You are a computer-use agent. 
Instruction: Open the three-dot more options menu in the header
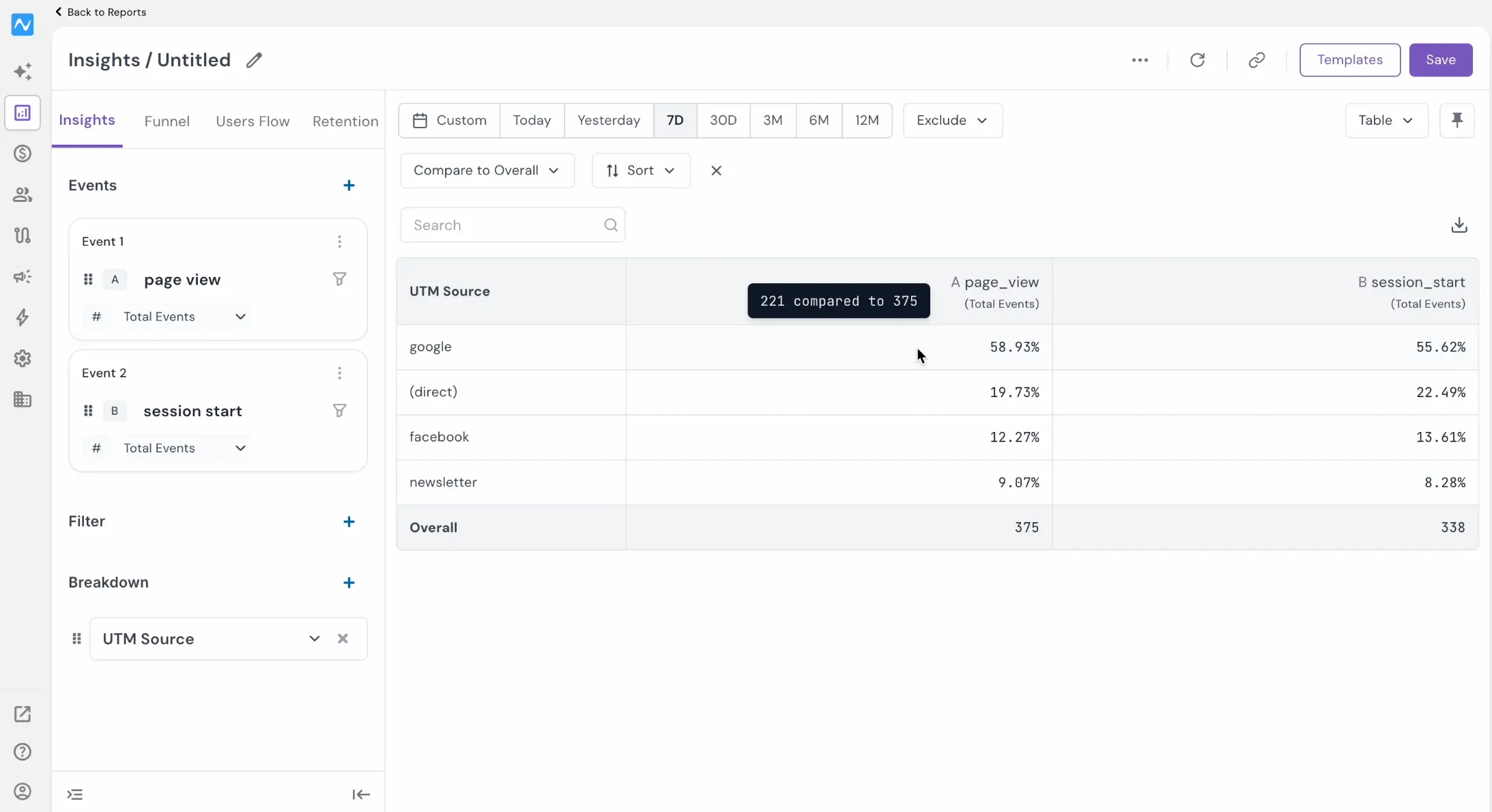1140,60
